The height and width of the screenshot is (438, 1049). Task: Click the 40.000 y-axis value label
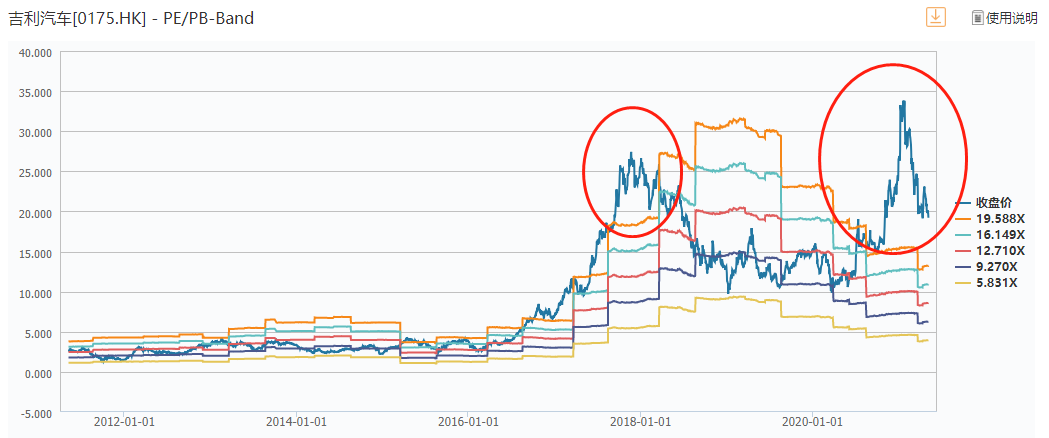pos(35,51)
